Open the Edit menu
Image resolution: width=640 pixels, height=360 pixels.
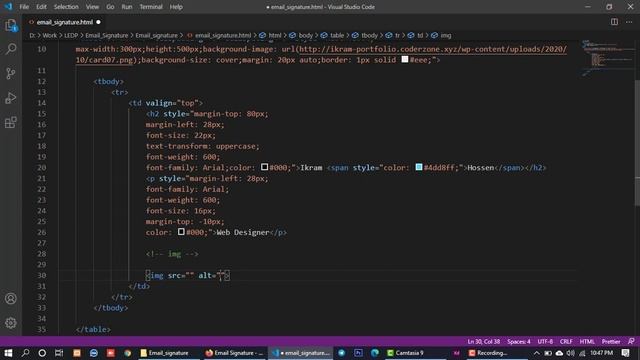click(41, 7)
